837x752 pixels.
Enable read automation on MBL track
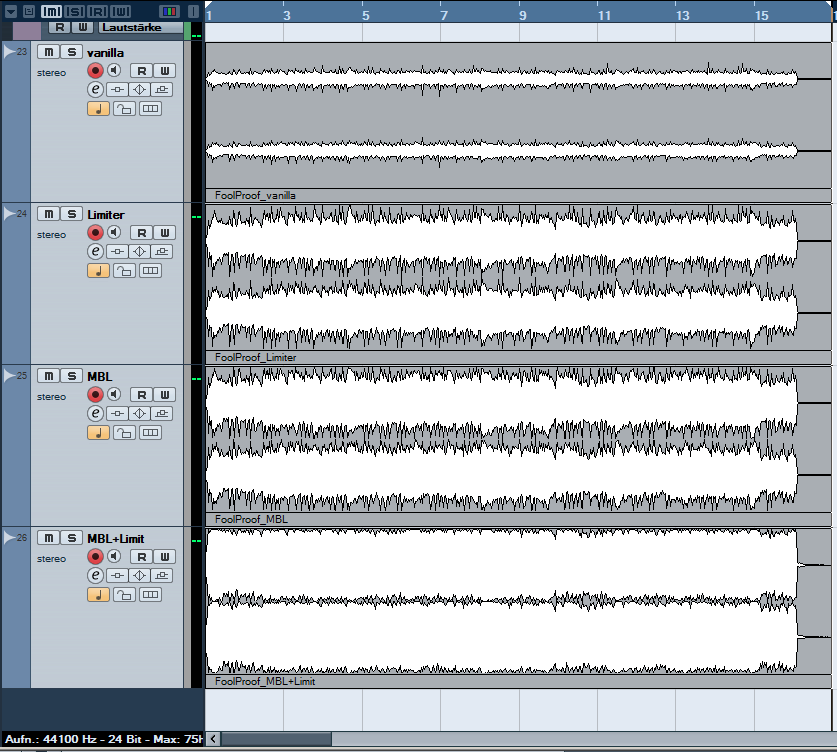coord(142,394)
